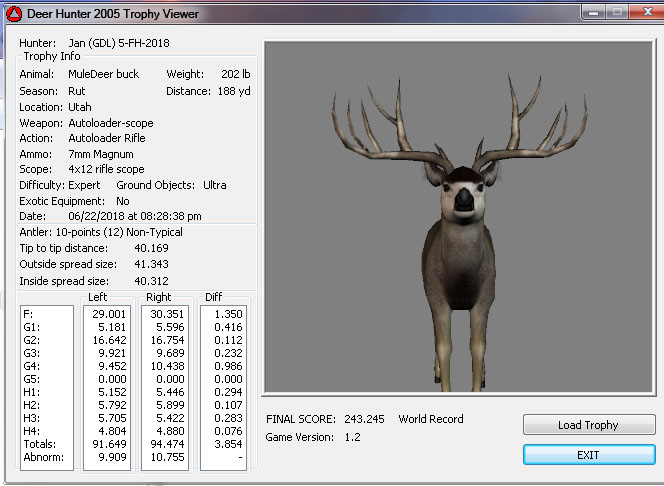Click the Autoloader-scope weapon text

pos(110,122)
